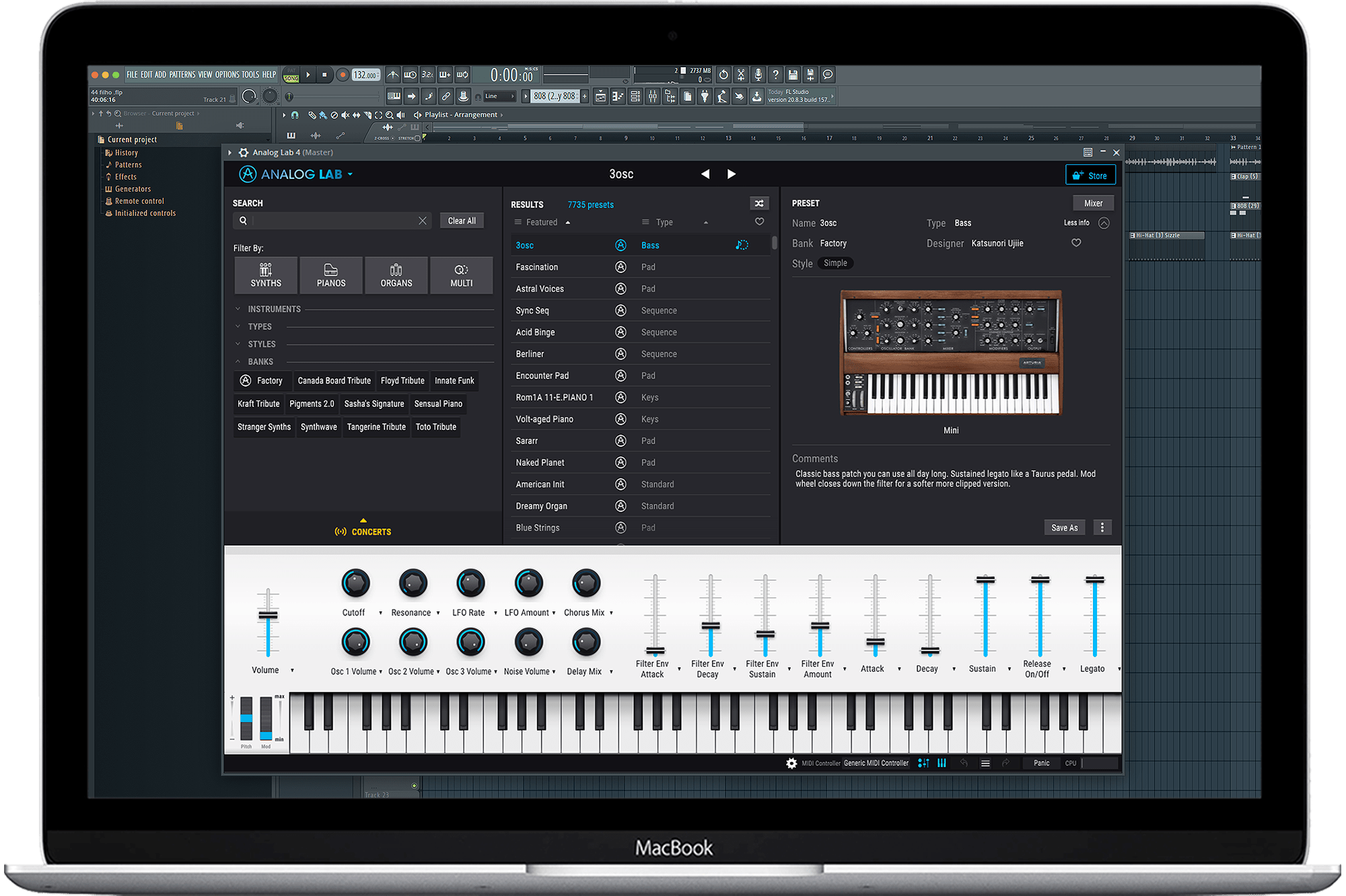The image size is (1346, 896).
Task: Open the Cutoff knob assignment dropdown
Action: pyautogui.click(x=380, y=613)
